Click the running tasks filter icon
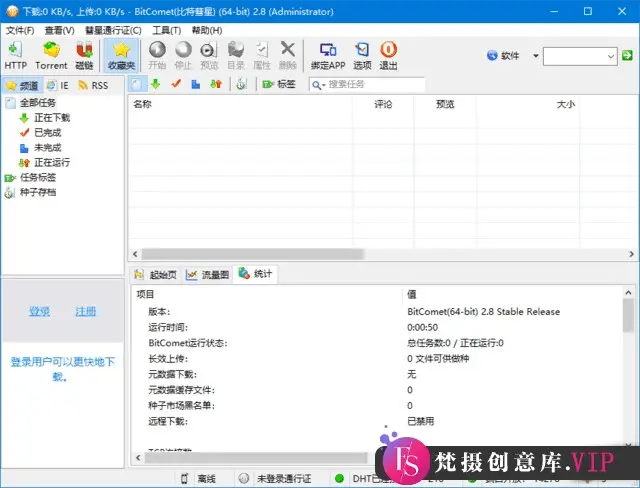The image size is (640, 488). (216, 84)
